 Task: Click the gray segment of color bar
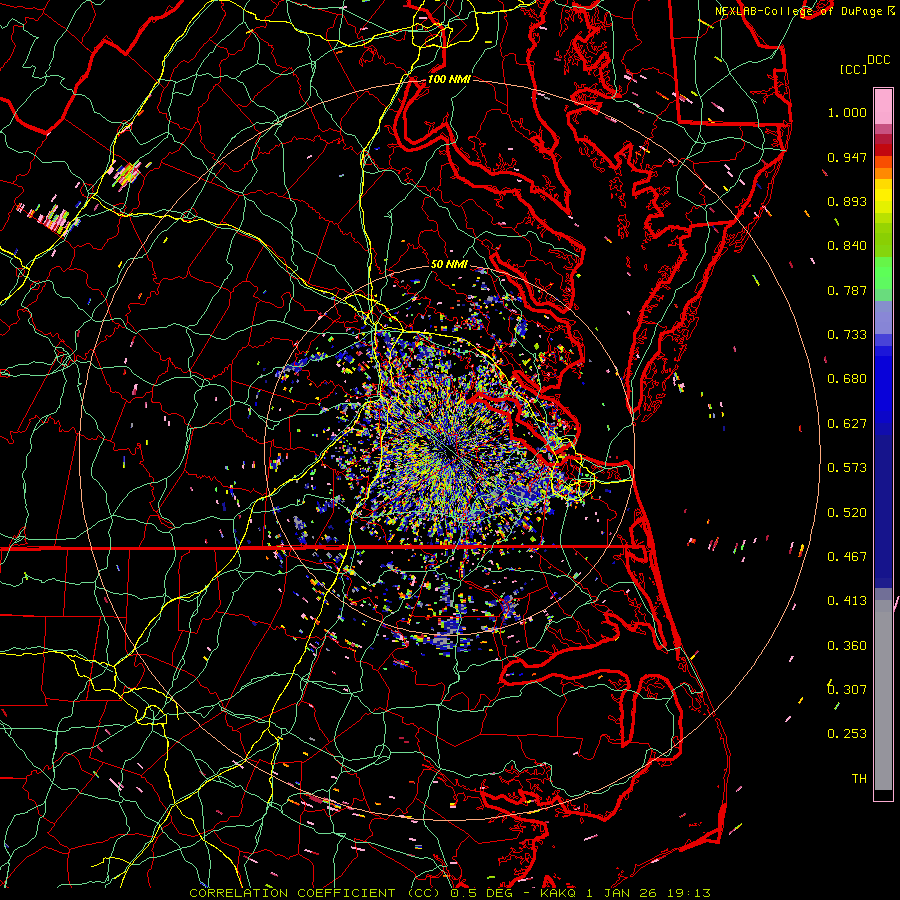[x=883, y=695]
